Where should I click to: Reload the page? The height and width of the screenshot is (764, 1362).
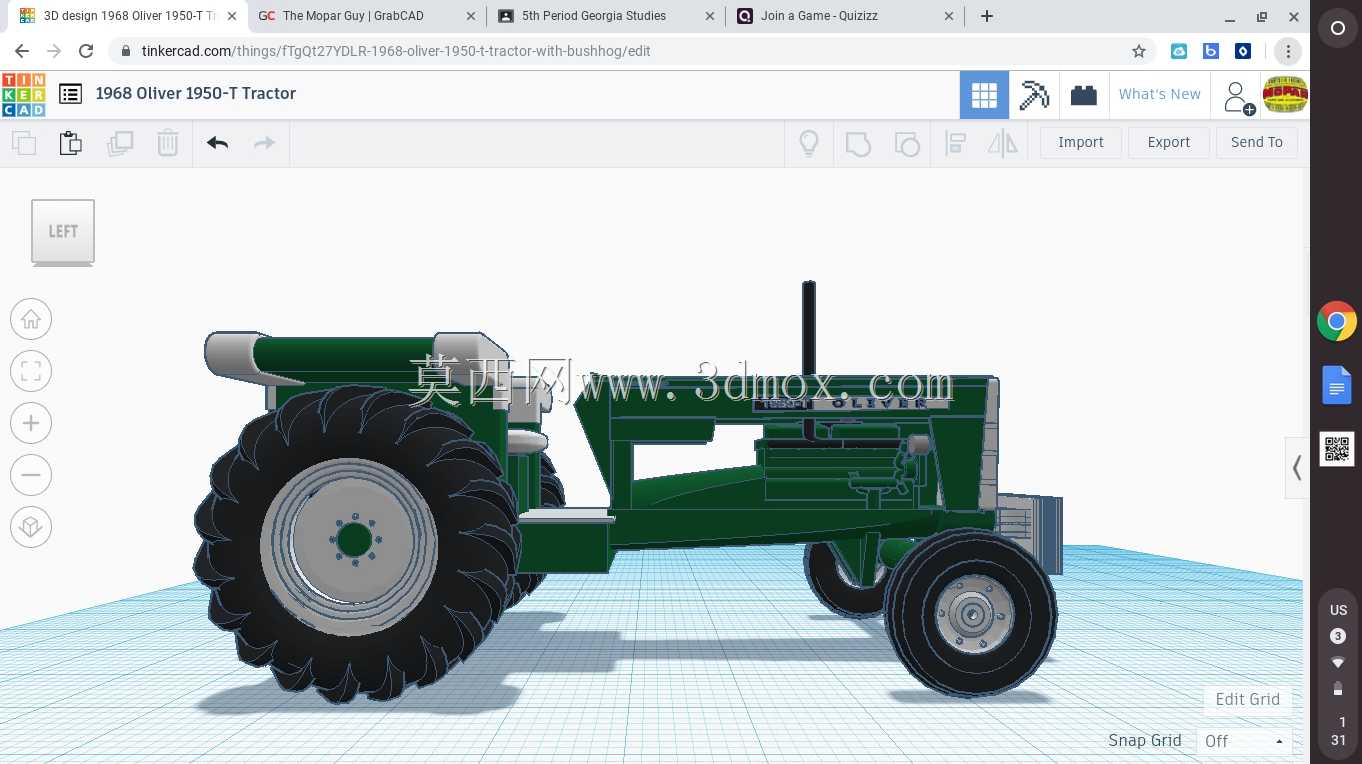(86, 51)
